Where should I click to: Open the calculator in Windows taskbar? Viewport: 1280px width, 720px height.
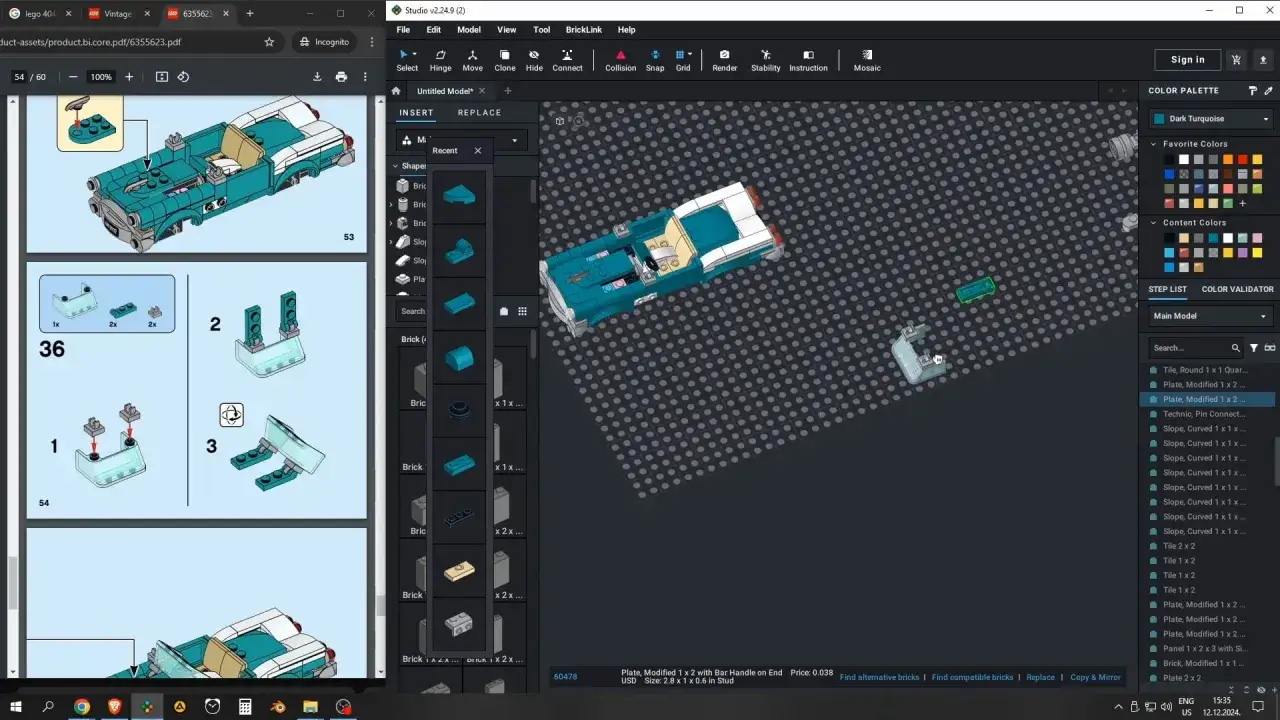click(245, 706)
